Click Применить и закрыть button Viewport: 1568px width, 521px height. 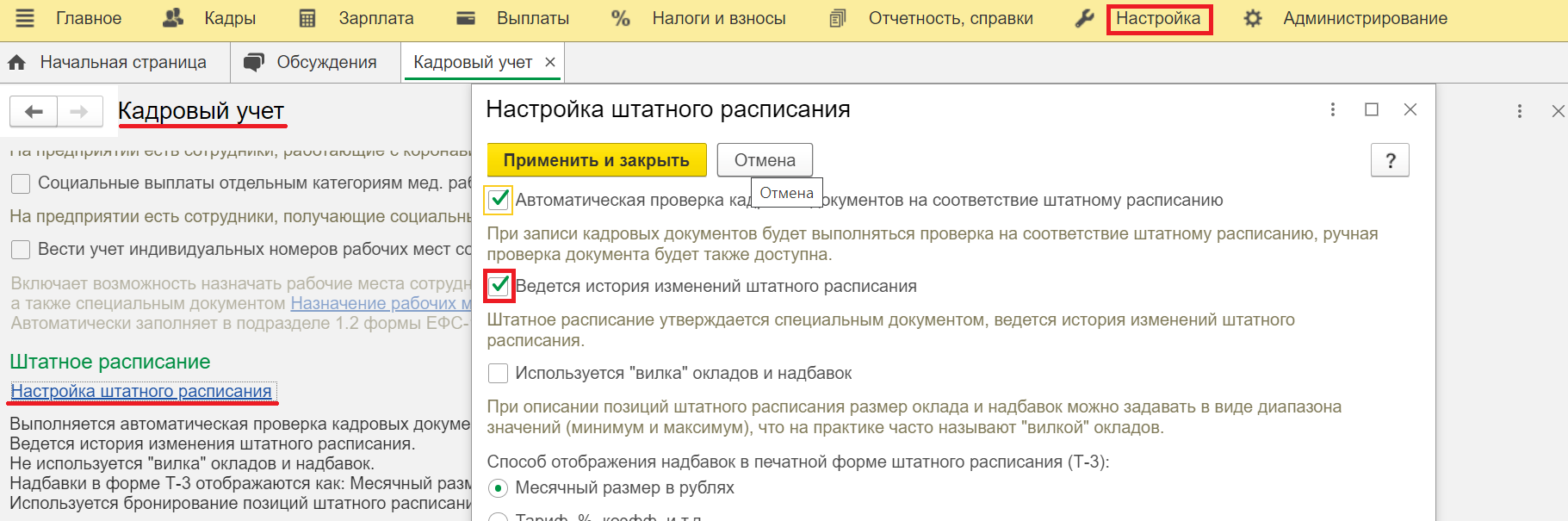click(x=597, y=160)
